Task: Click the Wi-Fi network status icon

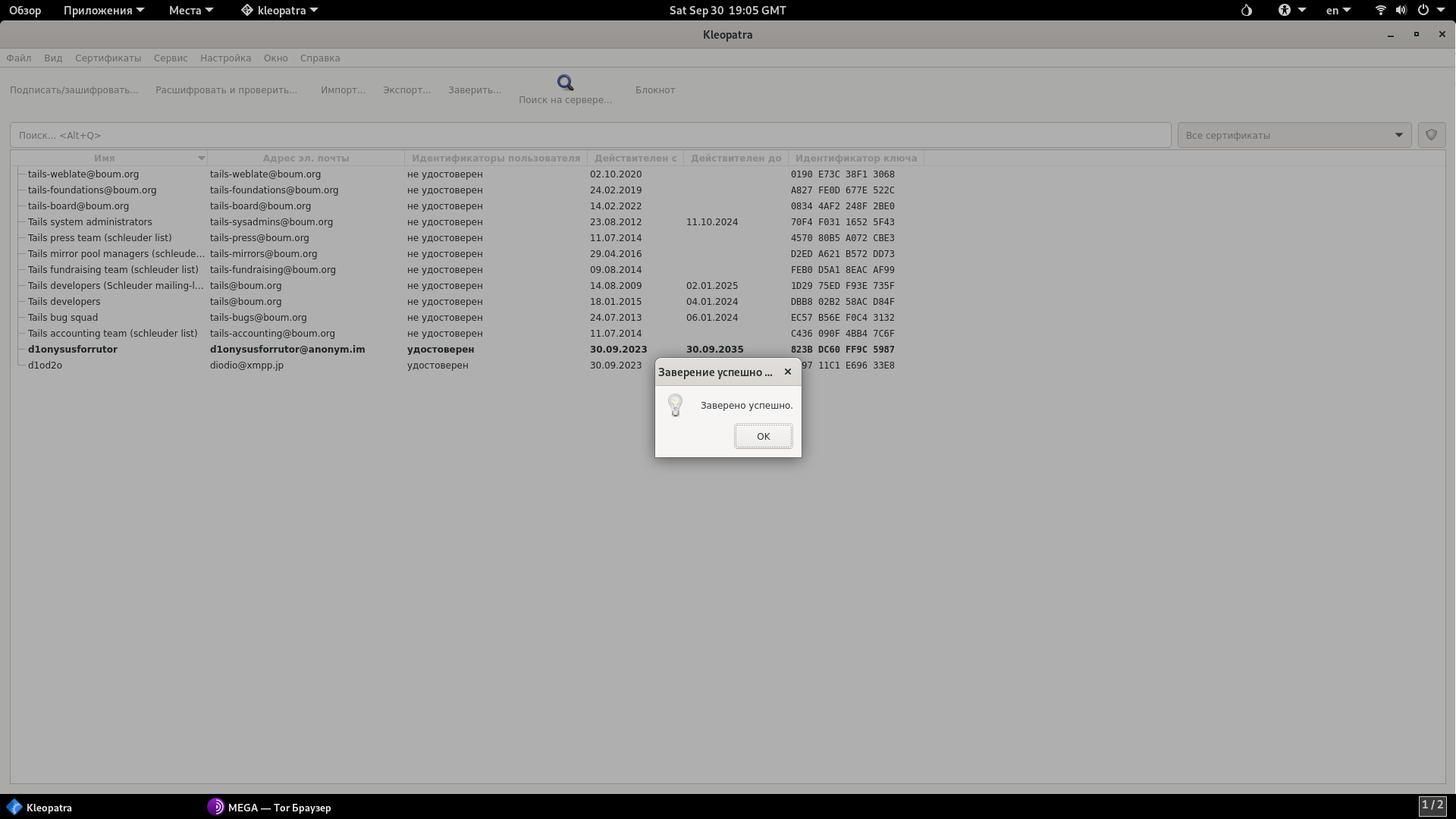Action: (1380, 11)
